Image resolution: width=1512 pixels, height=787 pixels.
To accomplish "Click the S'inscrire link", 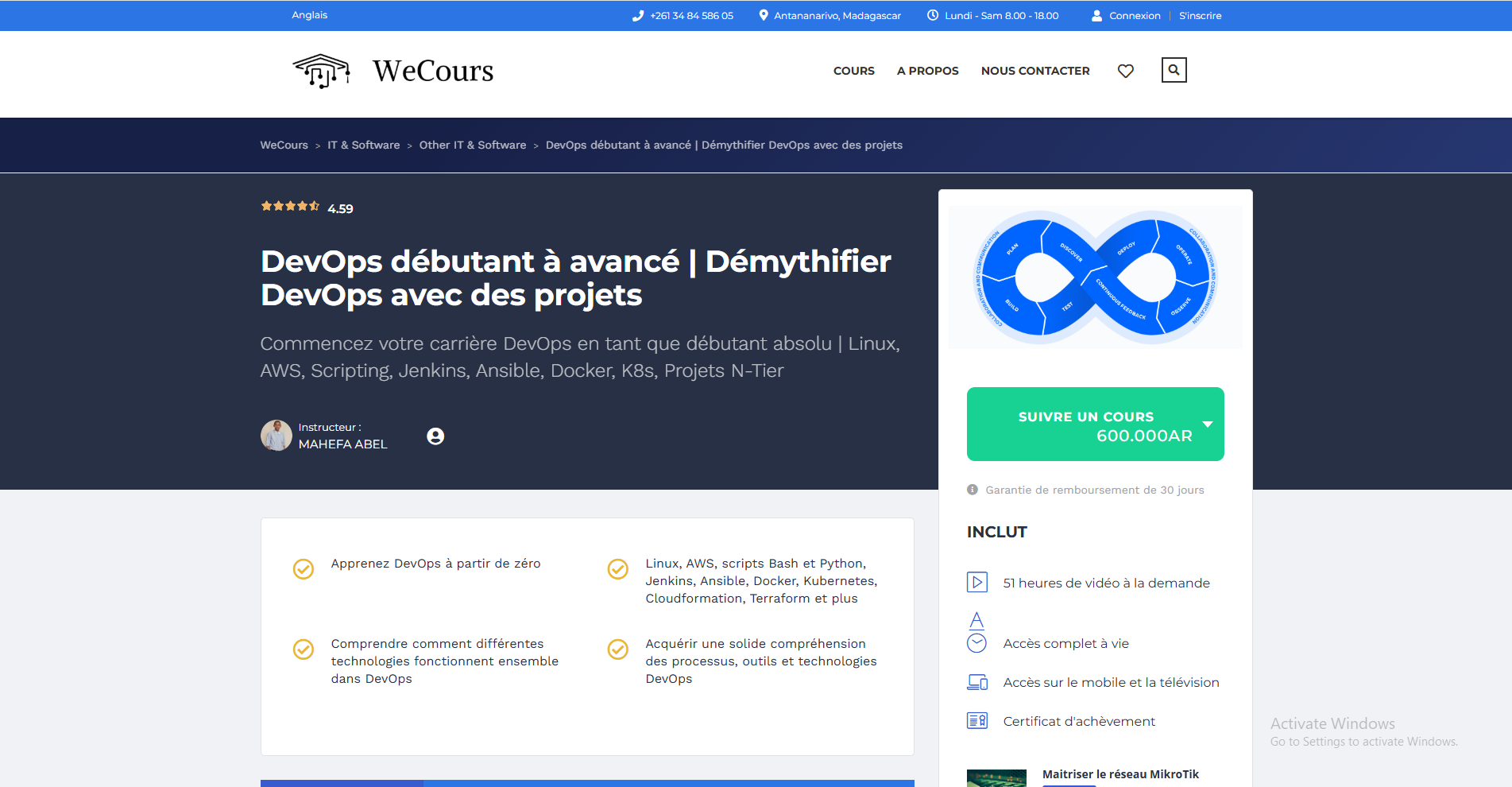I will coord(1201,16).
